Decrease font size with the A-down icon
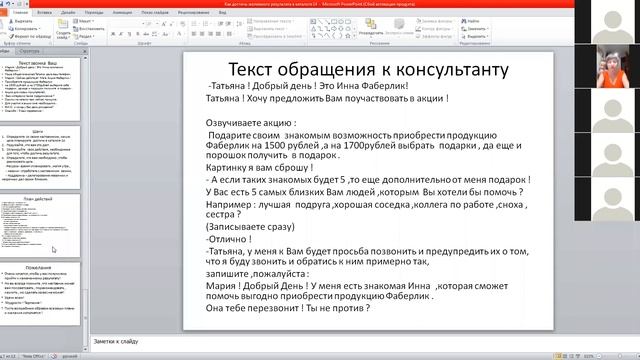 coord(171,24)
